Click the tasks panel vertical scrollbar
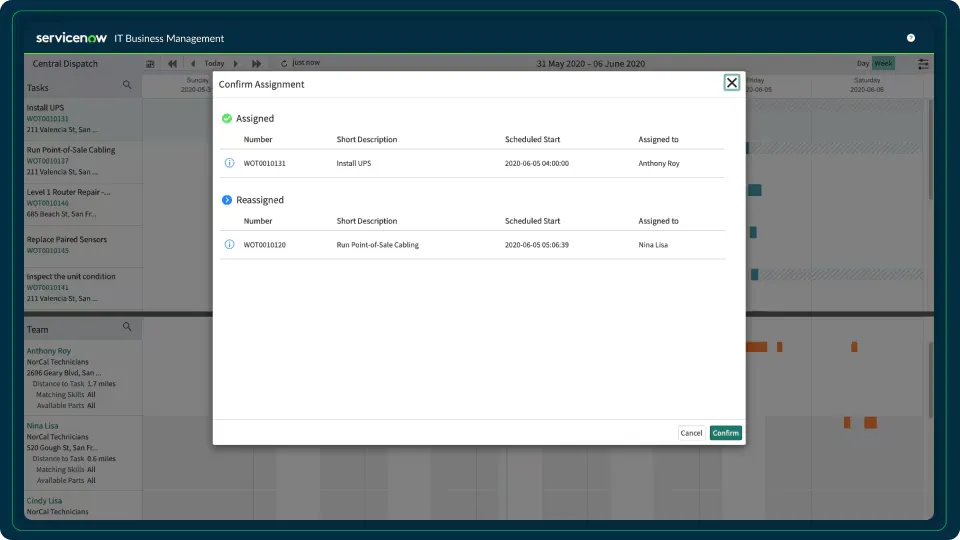 (931, 150)
